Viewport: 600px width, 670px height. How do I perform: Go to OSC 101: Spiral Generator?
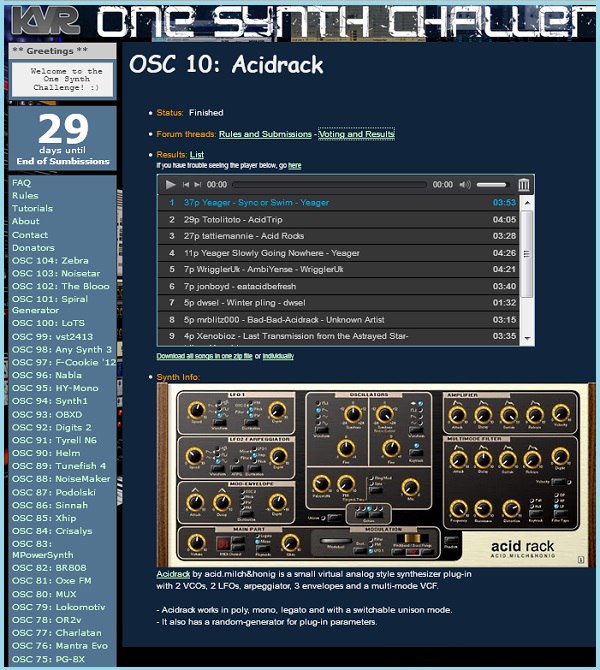(50, 305)
